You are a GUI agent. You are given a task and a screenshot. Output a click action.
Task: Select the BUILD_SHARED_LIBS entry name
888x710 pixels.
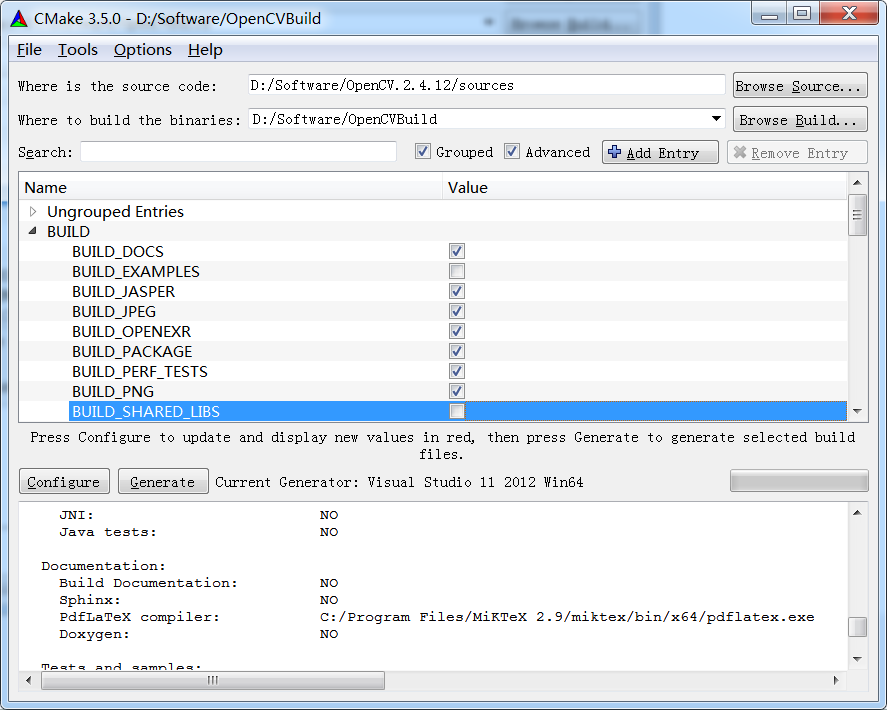pyautogui.click(x=146, y=412)
